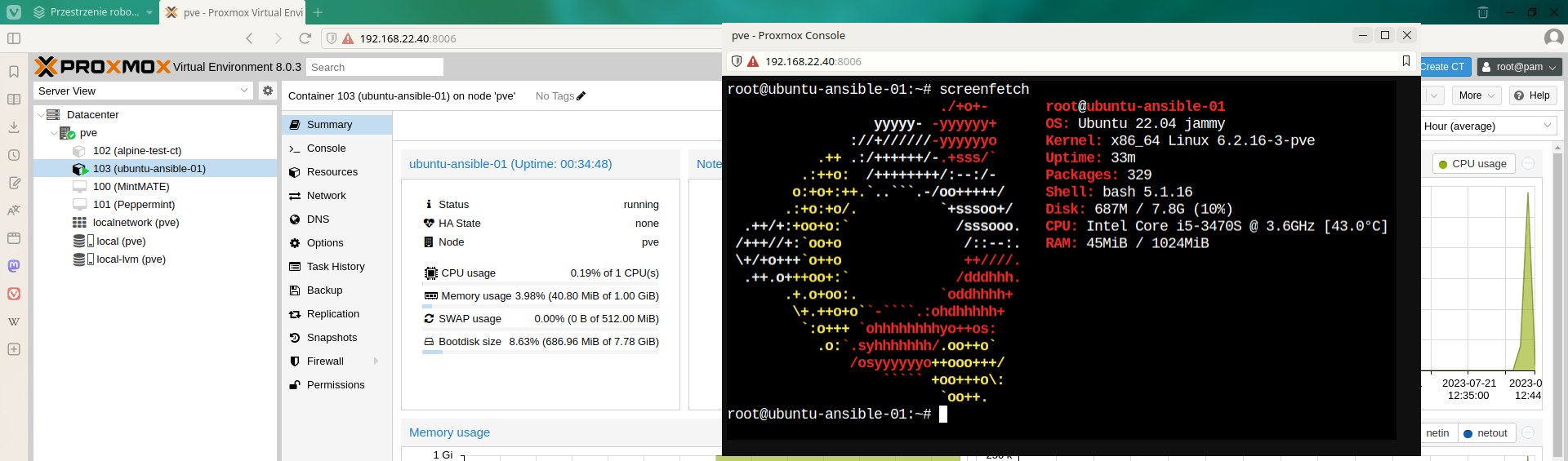Open the Downloads panel icon
1568x461 pixels.
tap(14, 127)
